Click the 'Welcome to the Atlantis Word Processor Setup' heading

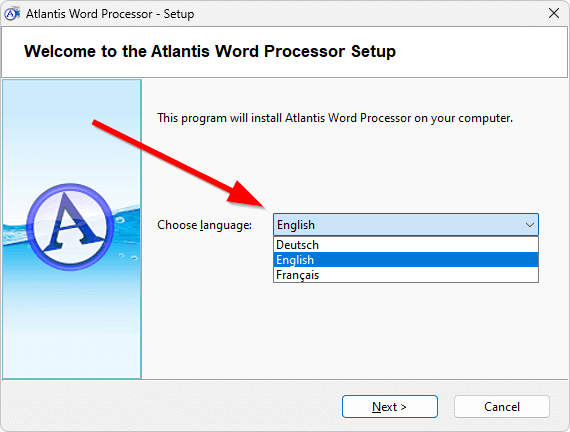[x=210, y=51]
